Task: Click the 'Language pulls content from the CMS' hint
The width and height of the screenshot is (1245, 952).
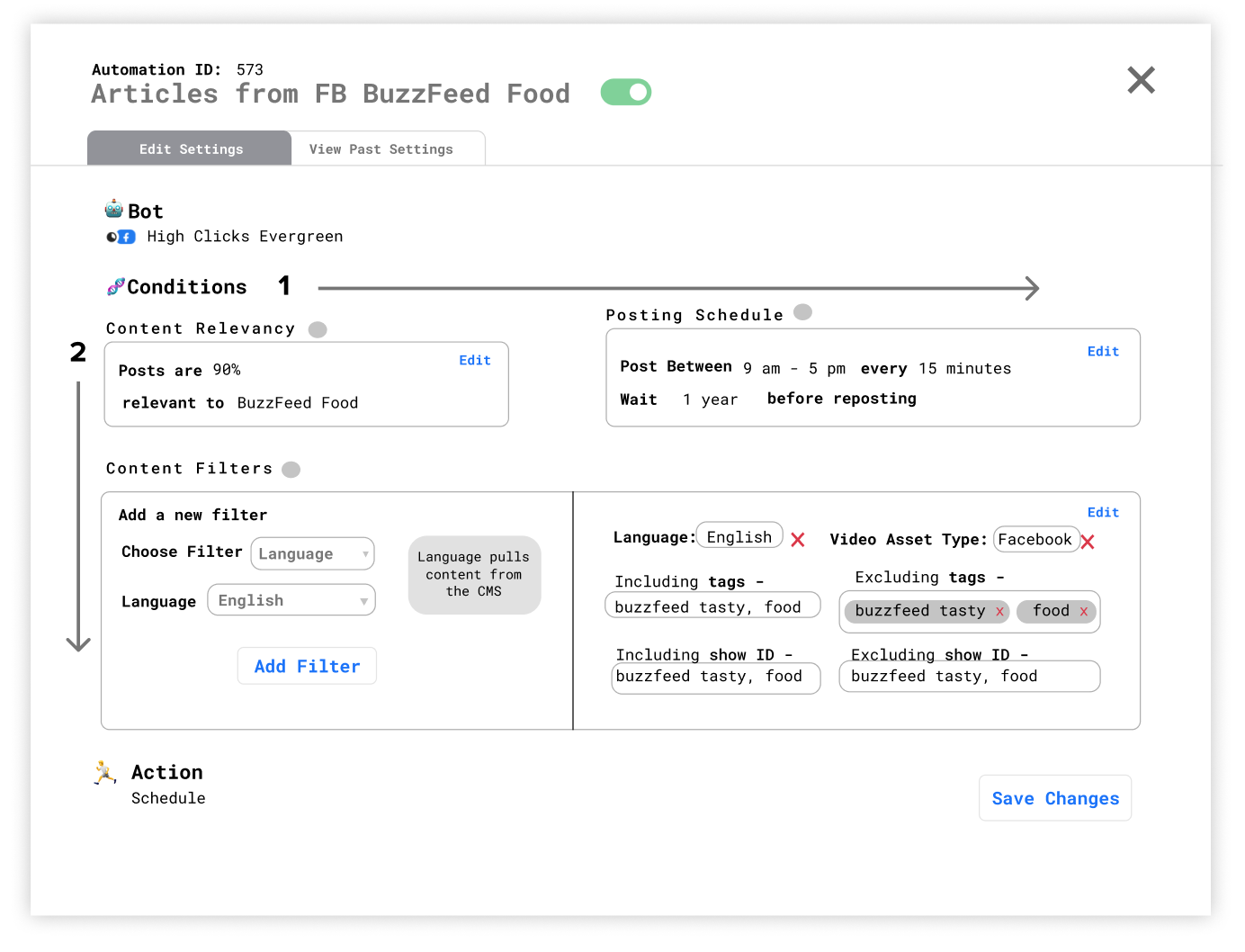Action: click(474, 575)
